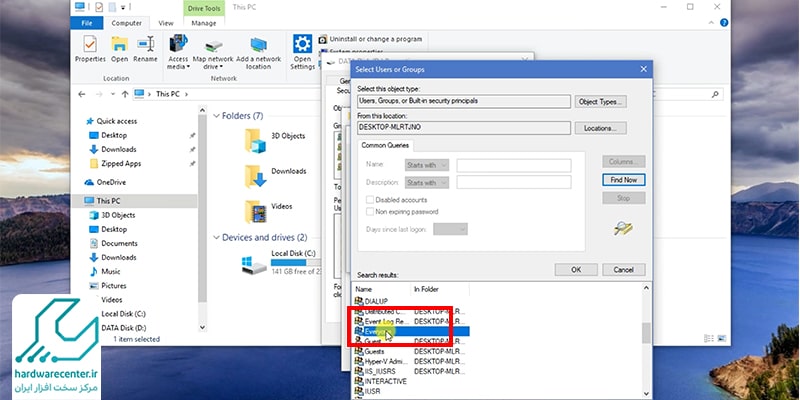Select the Local Disk (C:) drive icon
Viewport: 800px width, 400px height.
(254, 264)
